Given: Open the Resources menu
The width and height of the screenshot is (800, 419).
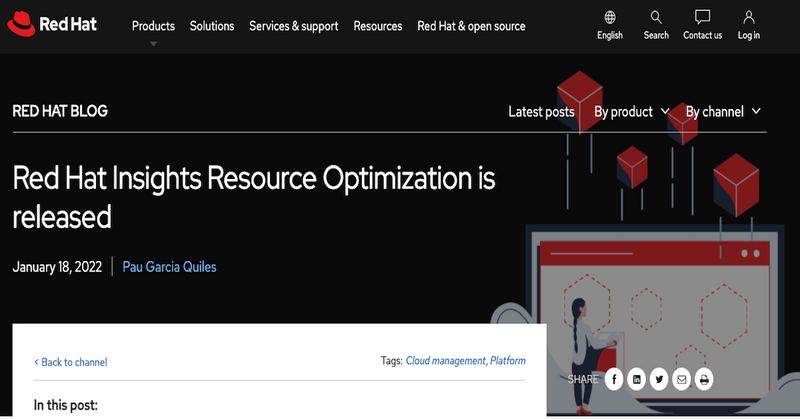Looking at the screenshot, I should (x=378, y=26).
